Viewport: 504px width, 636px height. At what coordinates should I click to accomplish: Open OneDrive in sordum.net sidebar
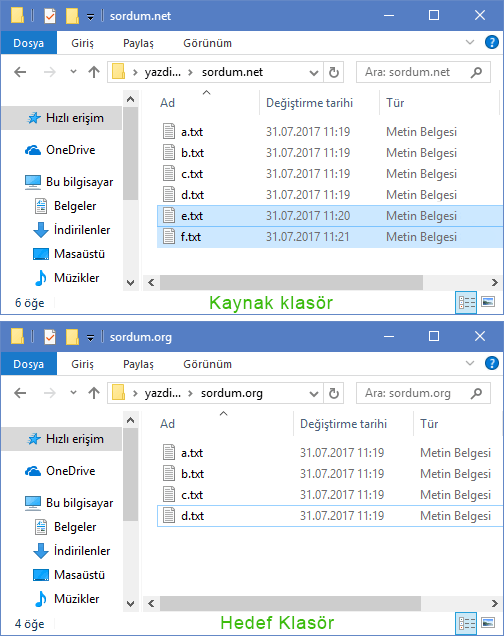point(62,150)
